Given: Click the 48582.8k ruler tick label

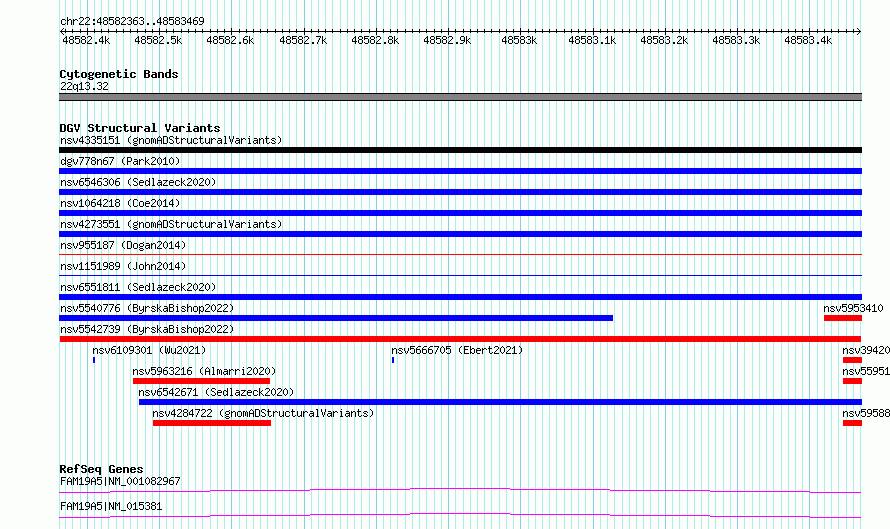Looking at the screenshot, I should 375,40.
